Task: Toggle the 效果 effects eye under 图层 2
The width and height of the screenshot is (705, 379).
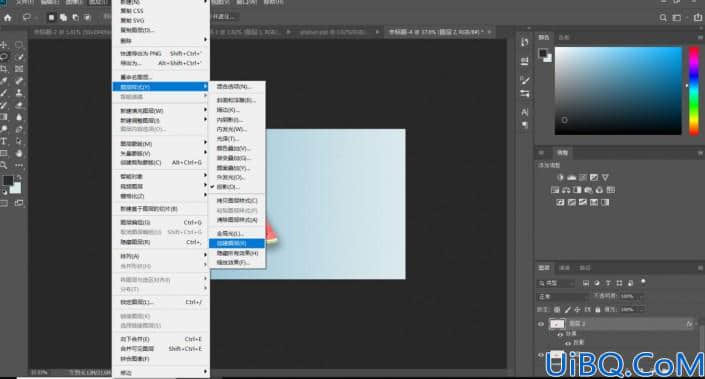Action: click(x=560, y=334)
